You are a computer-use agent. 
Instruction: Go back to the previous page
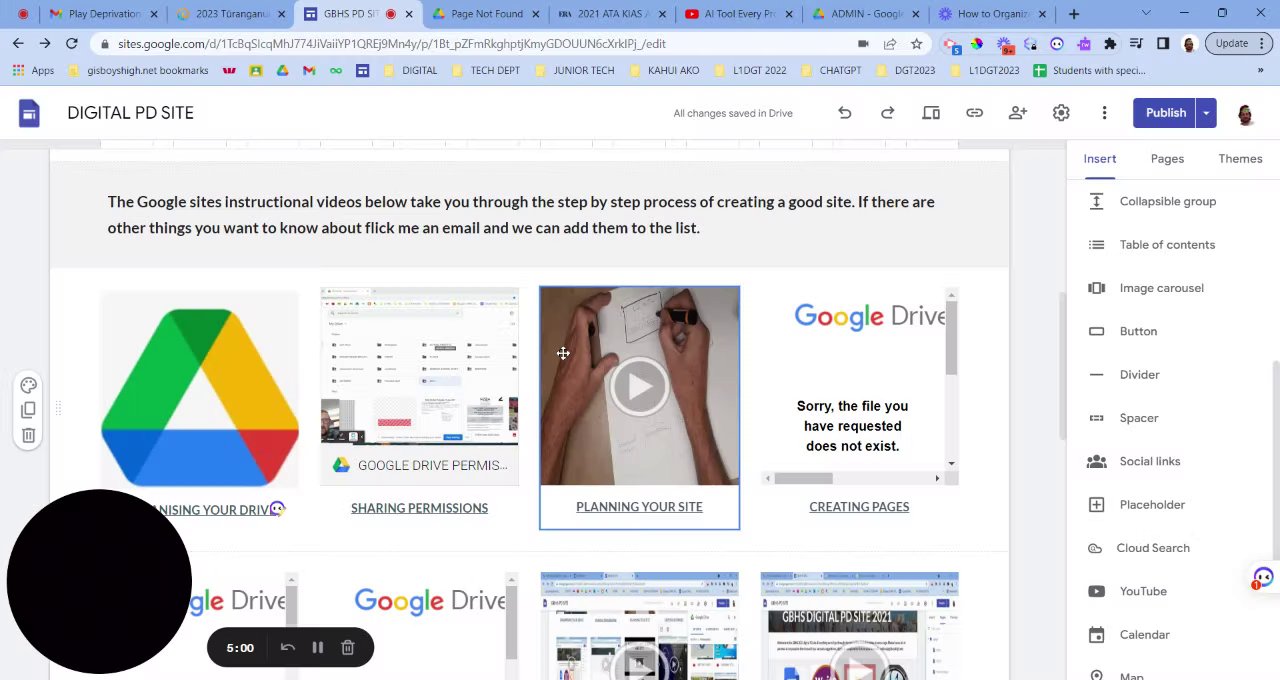18,44
